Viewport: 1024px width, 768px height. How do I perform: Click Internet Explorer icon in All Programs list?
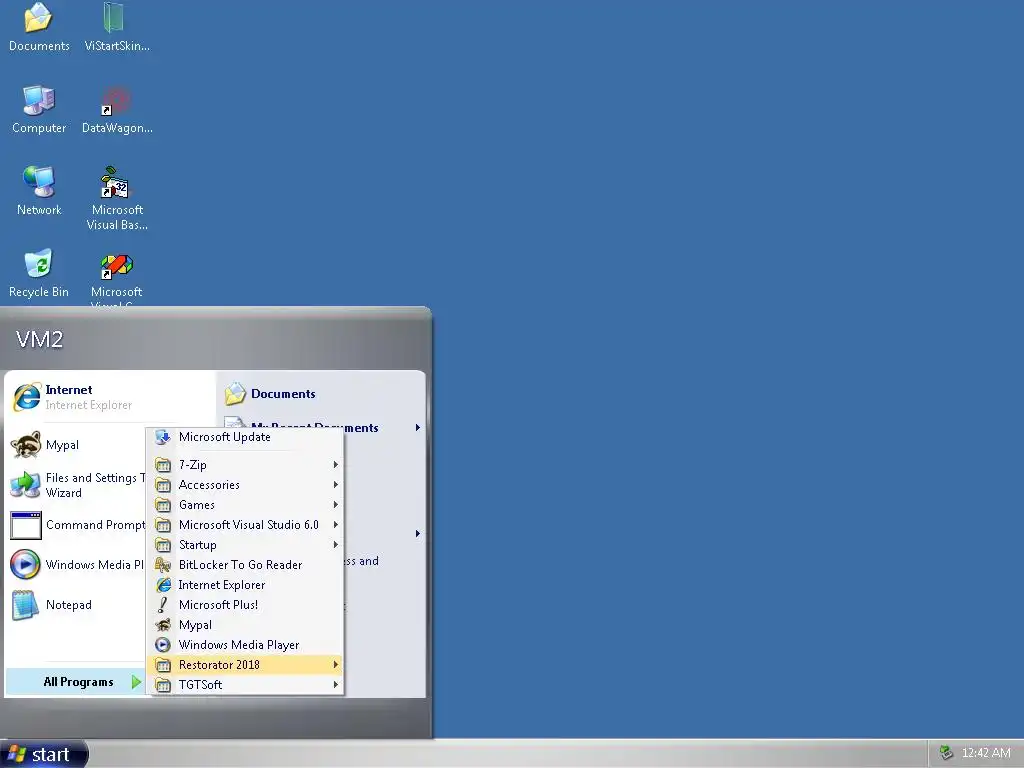(163, 584)
